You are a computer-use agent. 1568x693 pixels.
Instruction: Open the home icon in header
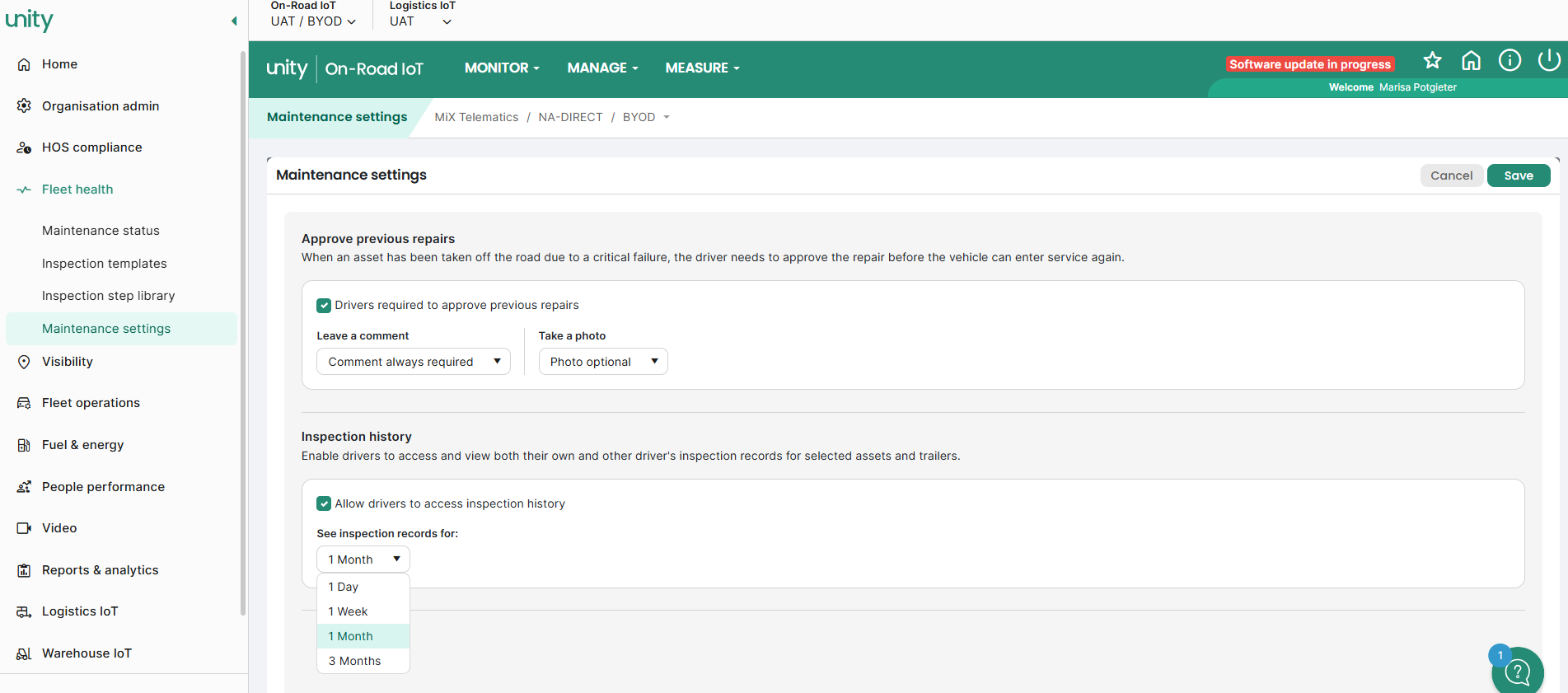tap(1471, 60)
